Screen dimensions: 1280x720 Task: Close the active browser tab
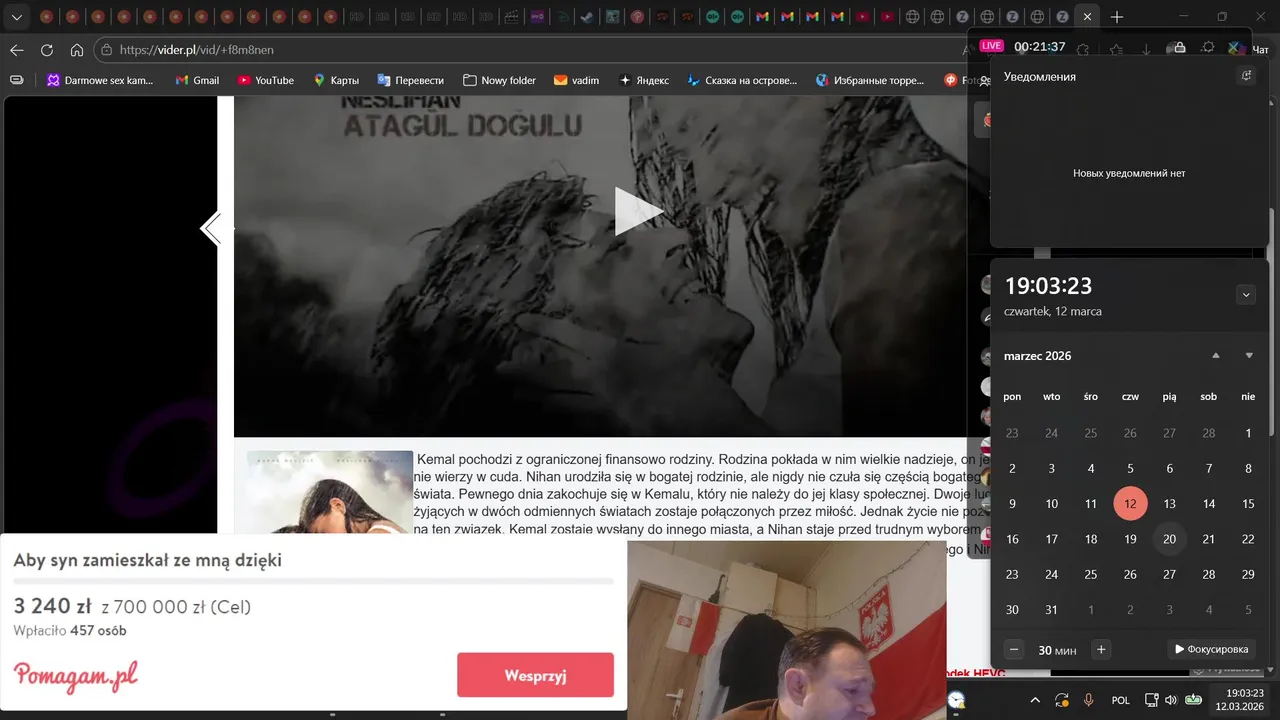coord(1087,17)
